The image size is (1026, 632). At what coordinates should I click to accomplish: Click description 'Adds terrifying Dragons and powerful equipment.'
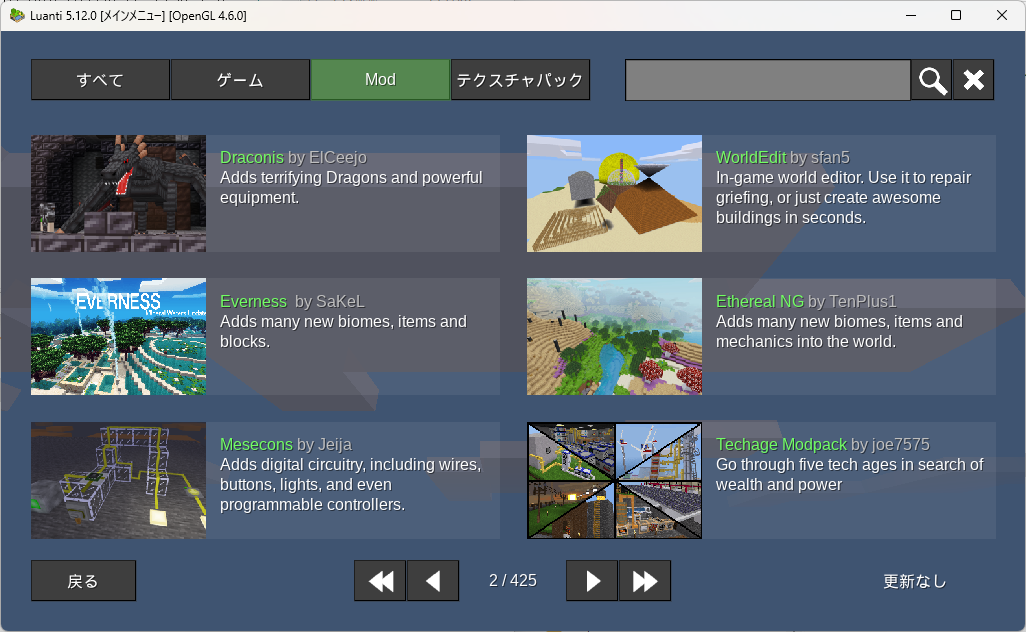point(351,188)
